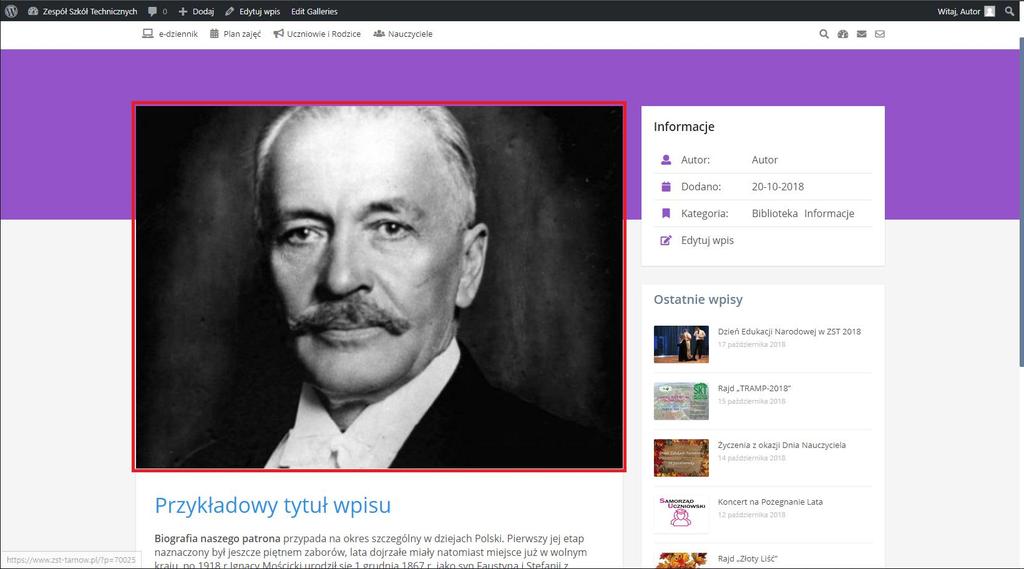Screen dimensions: 1024x569
Task: Open Edit Galleries in the admin bar
Action: pyautogui.click(x=314, y=11)
